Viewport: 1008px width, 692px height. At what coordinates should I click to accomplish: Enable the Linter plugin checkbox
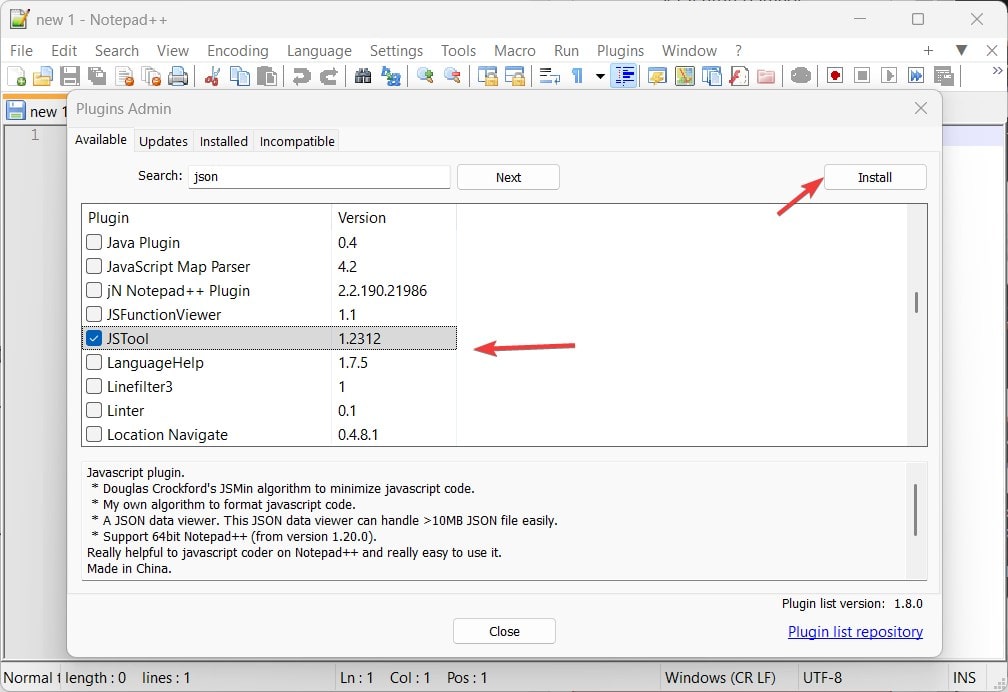point(94,411)
